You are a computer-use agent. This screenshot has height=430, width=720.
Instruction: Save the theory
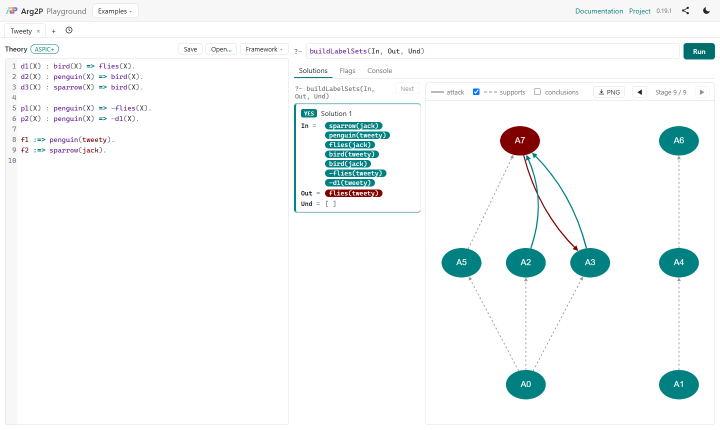(190, 49)
